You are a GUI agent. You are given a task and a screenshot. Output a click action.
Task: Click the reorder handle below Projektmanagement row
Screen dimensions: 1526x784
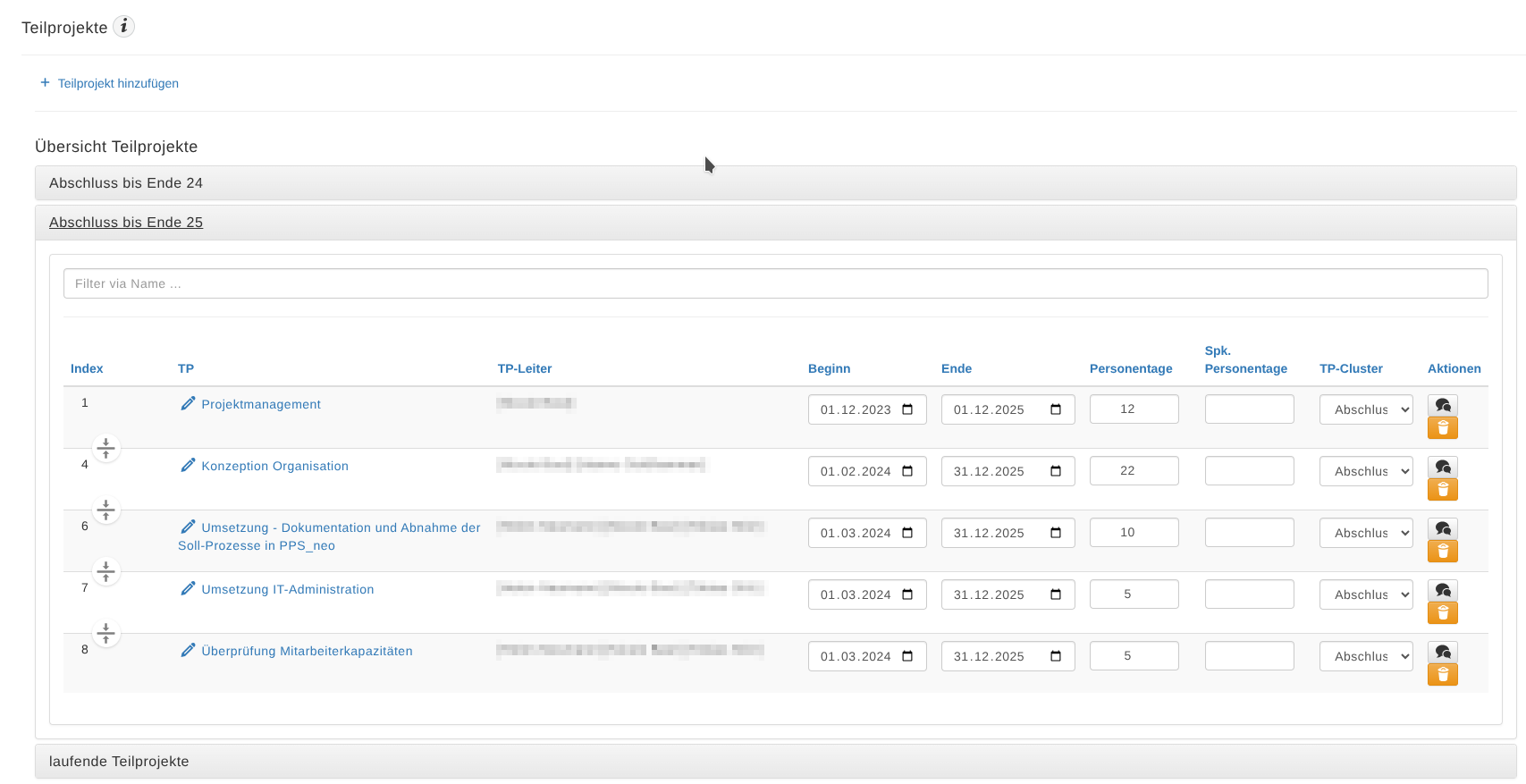click(105, 448)
